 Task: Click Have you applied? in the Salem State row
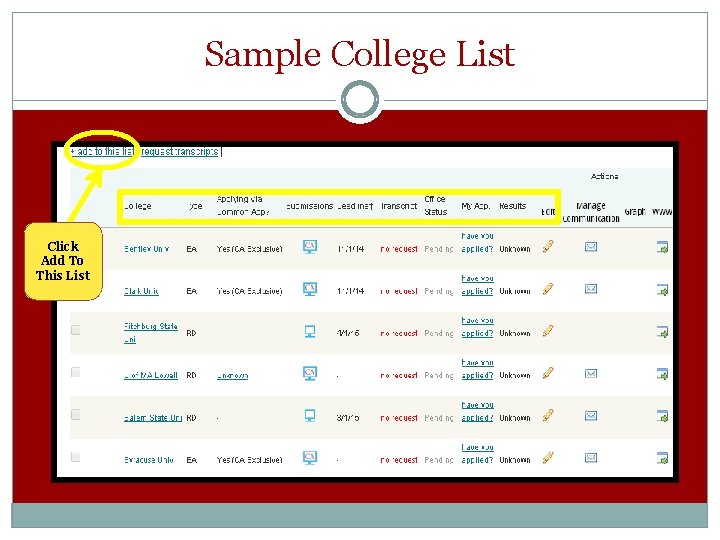coord(477,411)
